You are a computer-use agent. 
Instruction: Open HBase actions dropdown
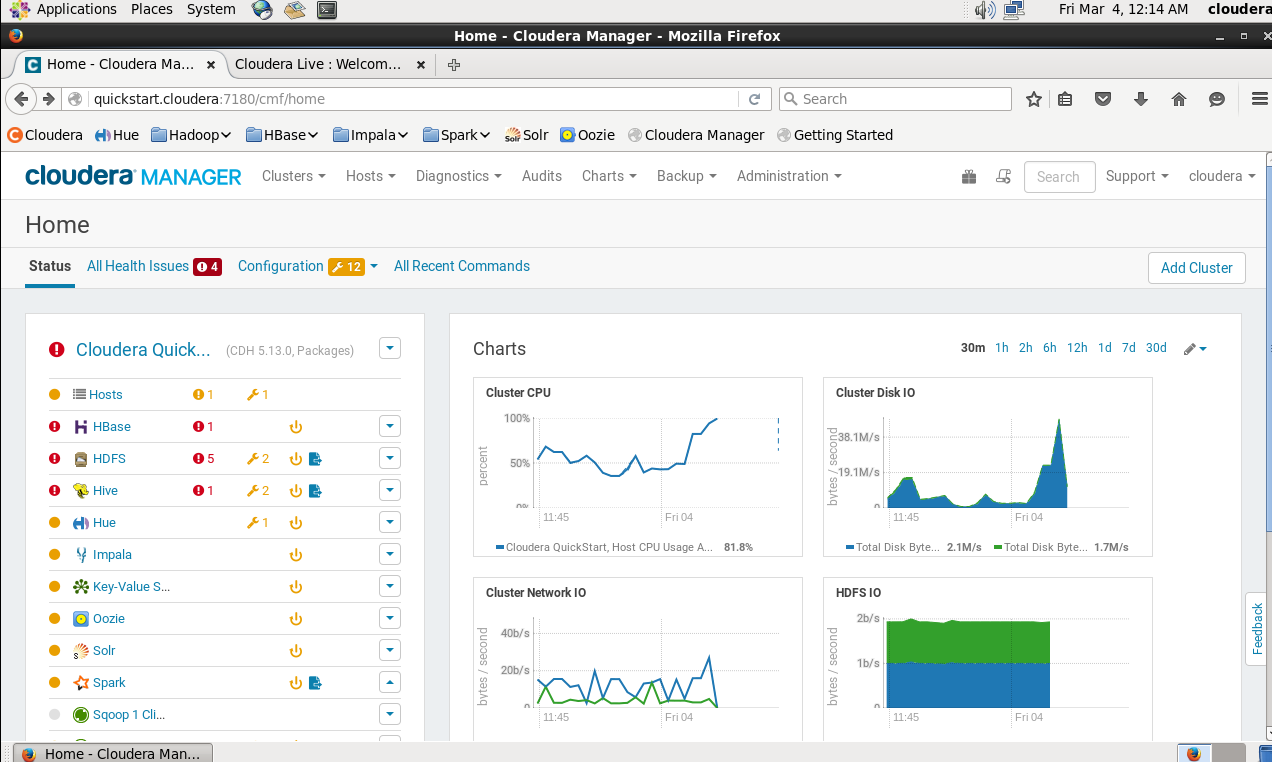pyautogui.click(x=390, y=427)
